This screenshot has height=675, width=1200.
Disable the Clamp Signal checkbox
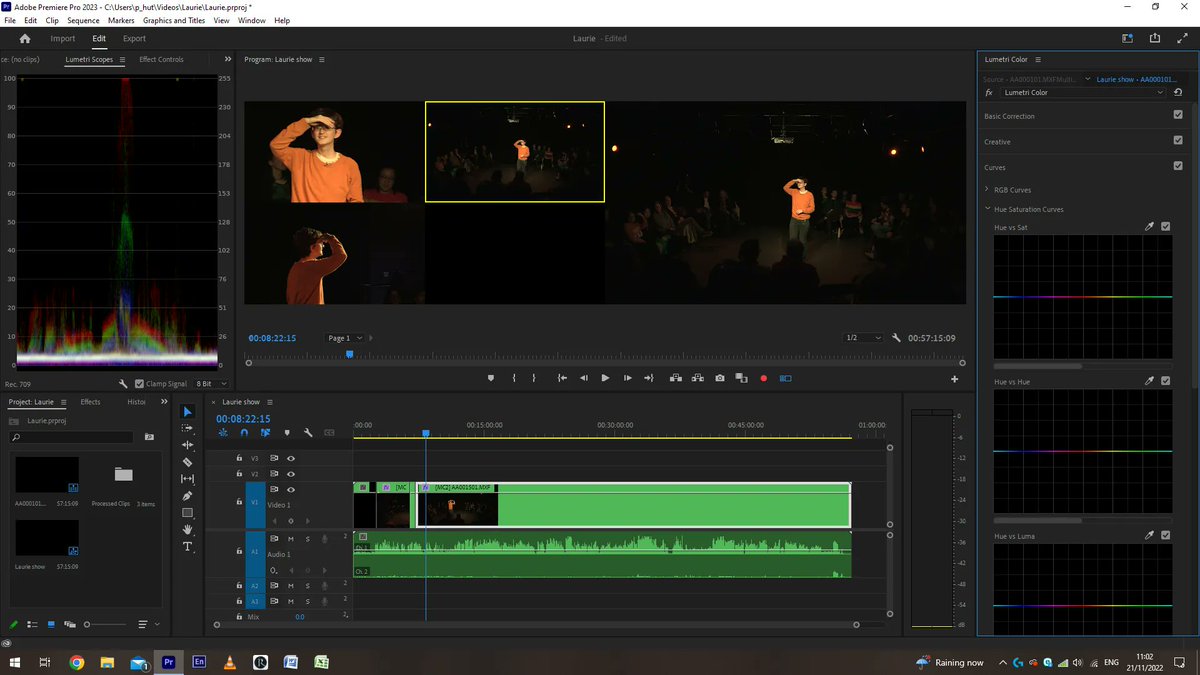tap(139, 384)
